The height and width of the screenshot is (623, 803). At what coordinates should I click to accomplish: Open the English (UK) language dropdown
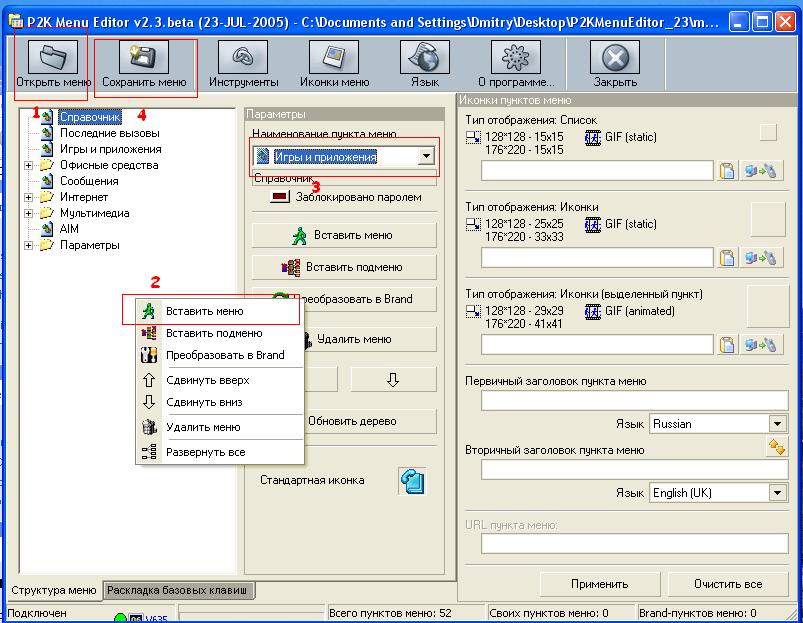point(777,493)
